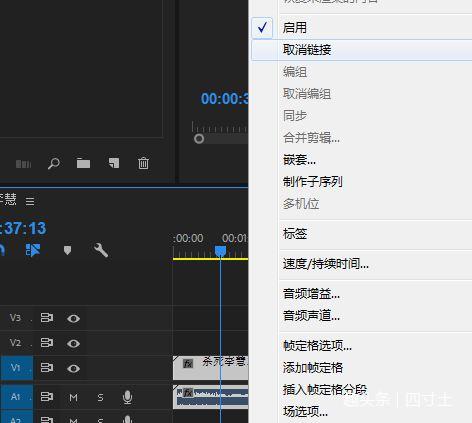472x423 pixels.
Task: Click the fx badge on A1 audio clip
Action: point(188,392)
